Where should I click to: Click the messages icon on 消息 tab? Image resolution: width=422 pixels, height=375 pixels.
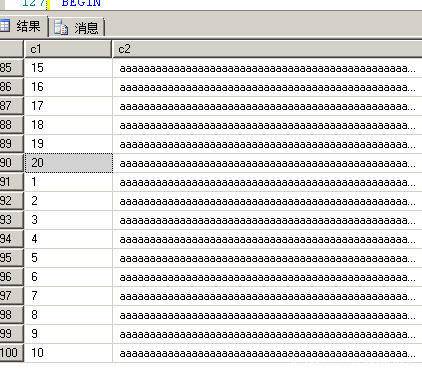point(61,27)
